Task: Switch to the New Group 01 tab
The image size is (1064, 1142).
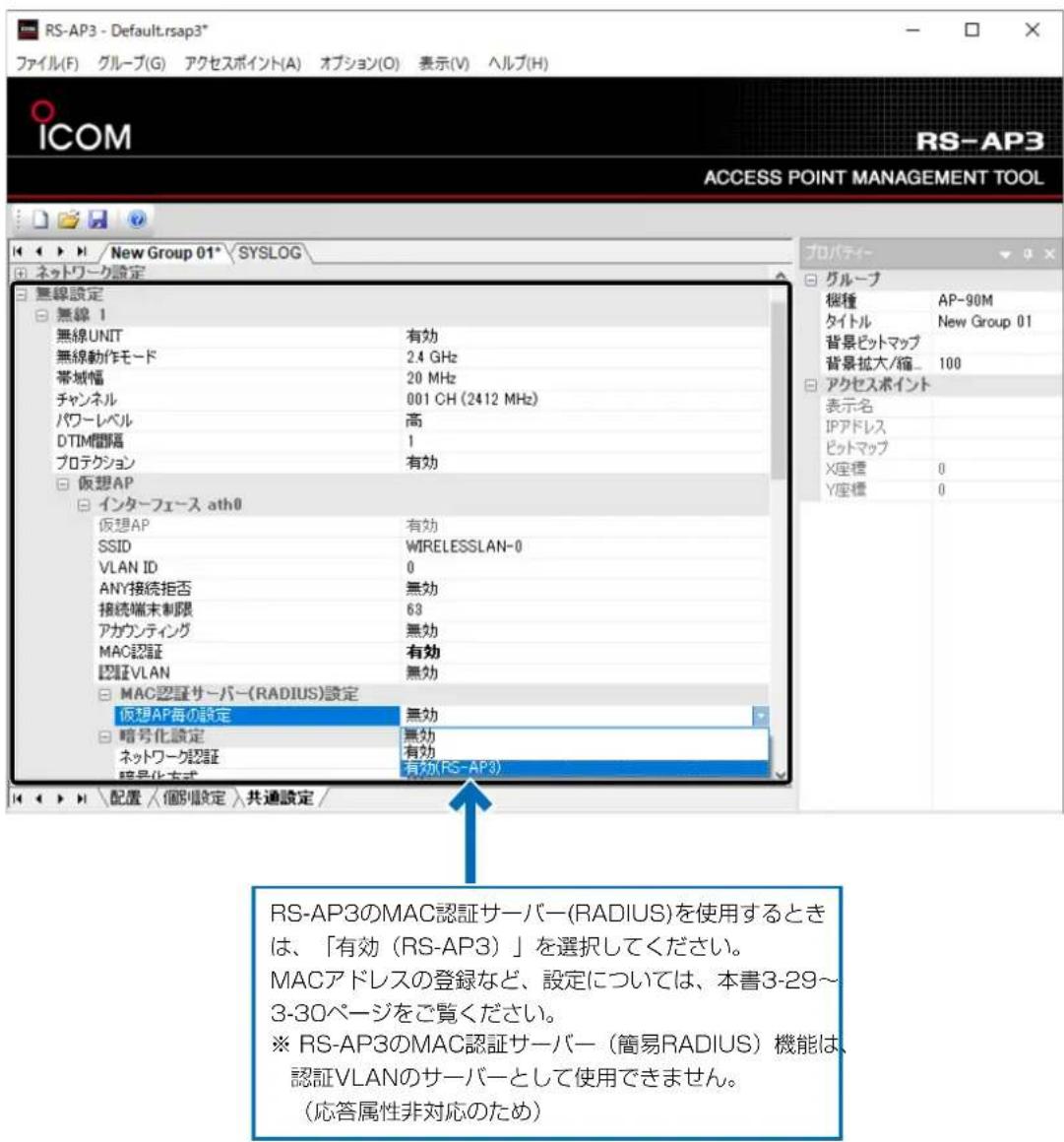Action: click(x=165, y=253)
